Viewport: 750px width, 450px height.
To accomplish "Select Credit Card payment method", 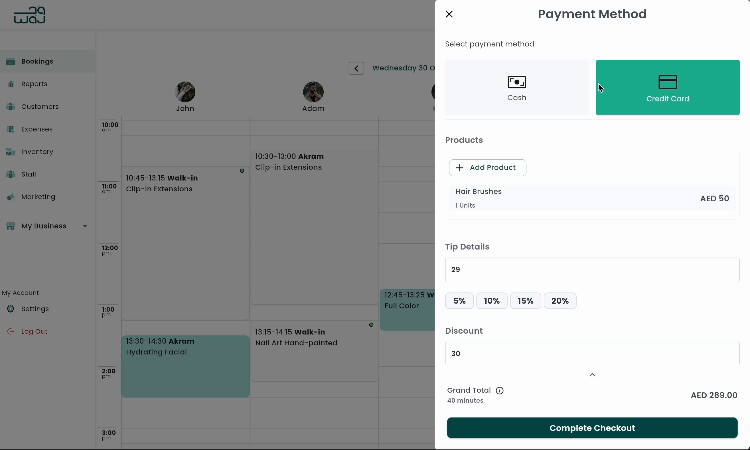I will point(668,88).
